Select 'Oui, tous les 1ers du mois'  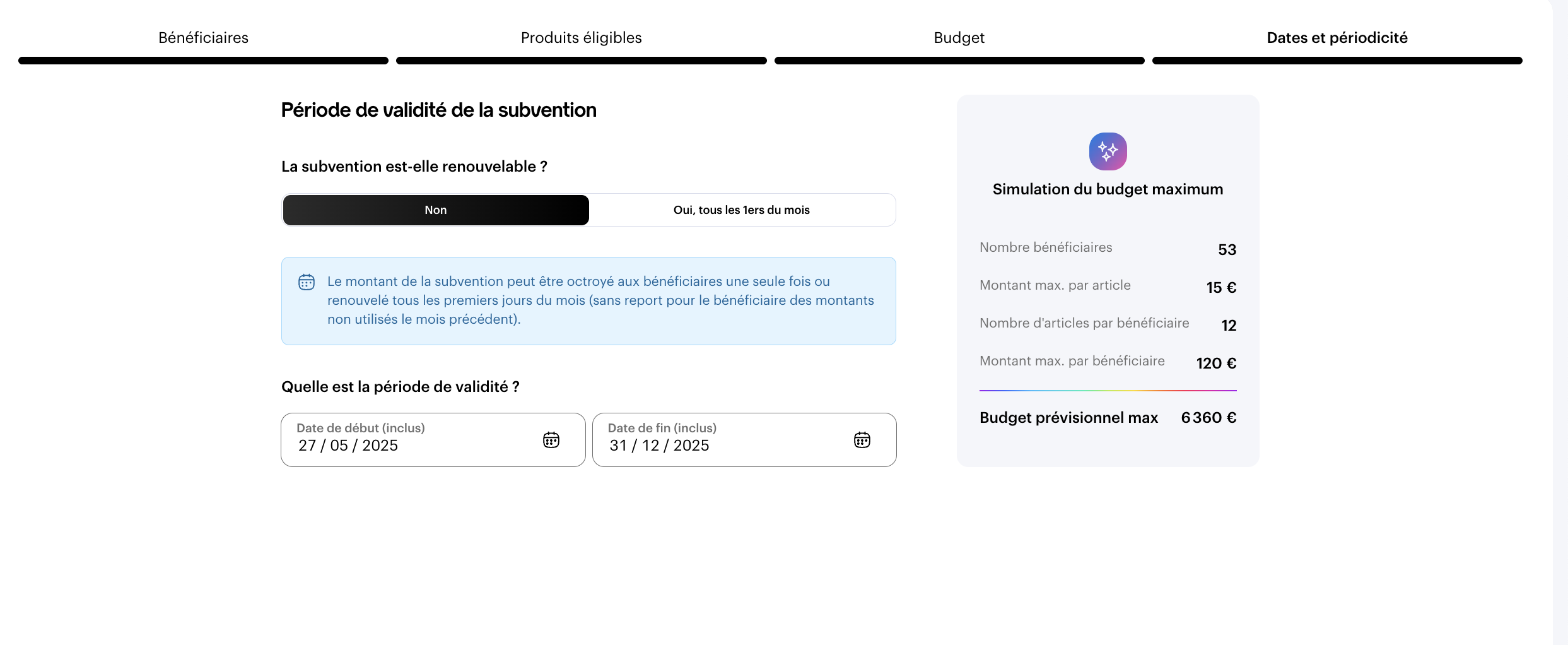742,210
